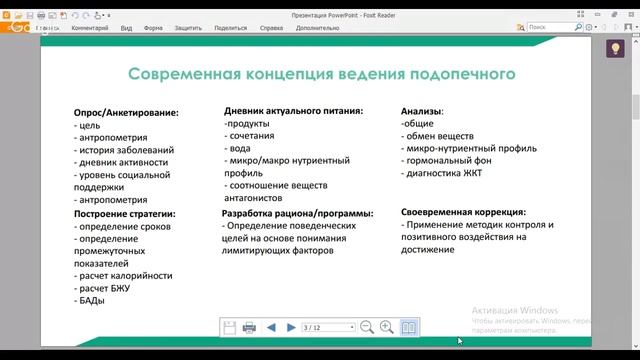Viewport: 640px width, 360px height.
Task: Click the text '- история заболеваний'
Action: pyautogui.click(x=124, y=150)
